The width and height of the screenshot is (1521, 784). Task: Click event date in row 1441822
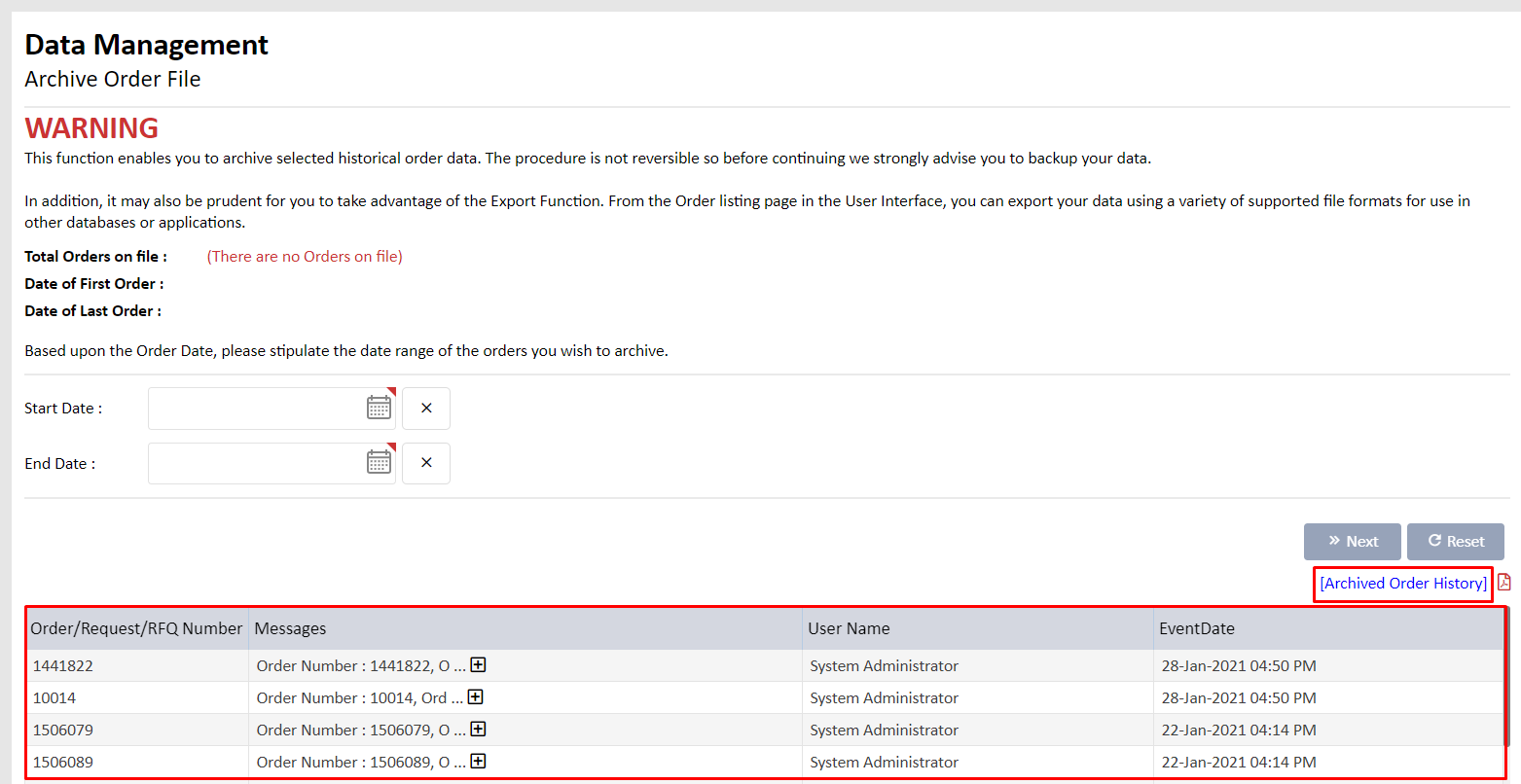tap(1239, 665)
